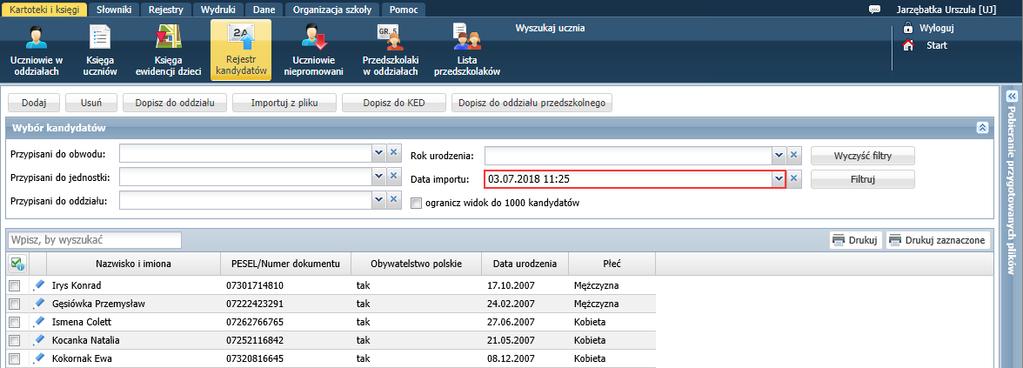Click Wyczyść filtry button

(x=863, y=156)
